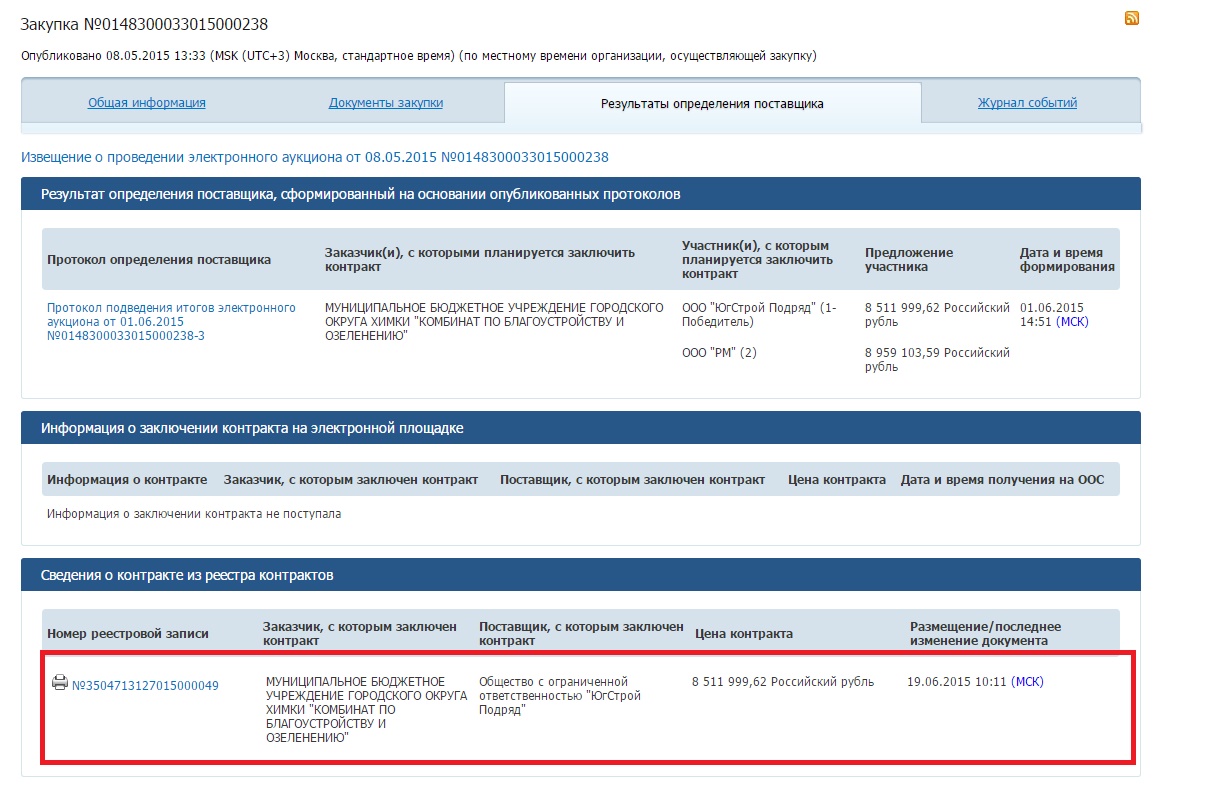
Task: Click column header Размещение/последнее изменение документа
Action: point(985,634)
